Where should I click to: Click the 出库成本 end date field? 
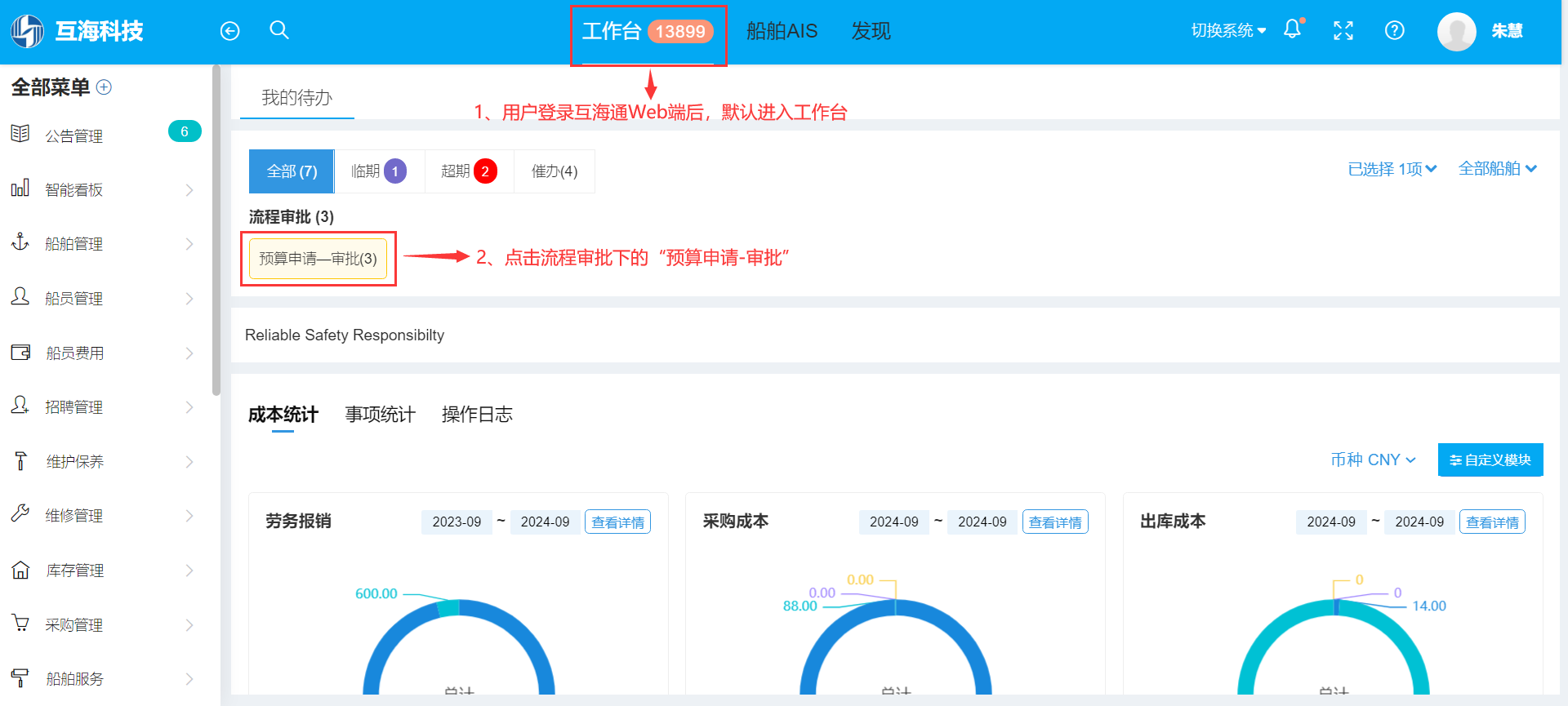tap(1419, 522)
